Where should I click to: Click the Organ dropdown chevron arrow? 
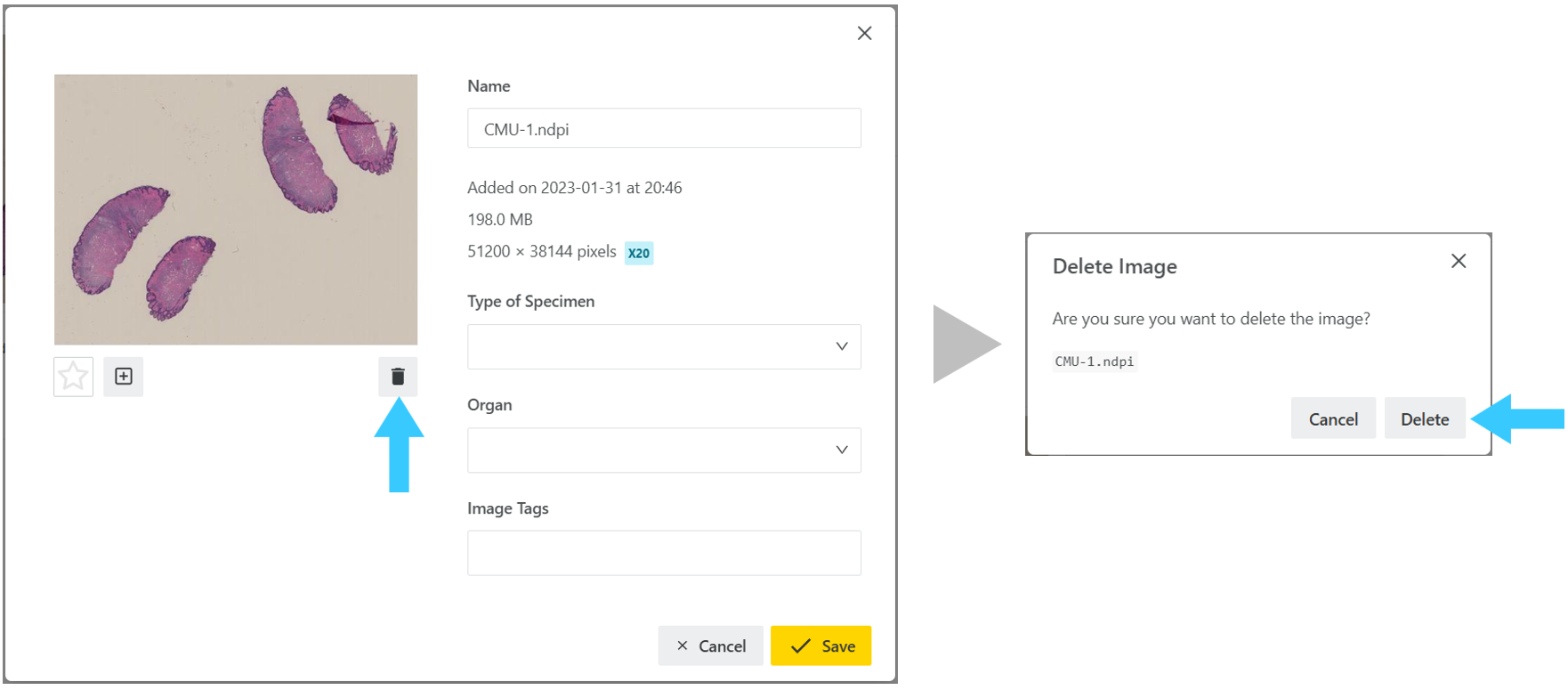point(842,450)
